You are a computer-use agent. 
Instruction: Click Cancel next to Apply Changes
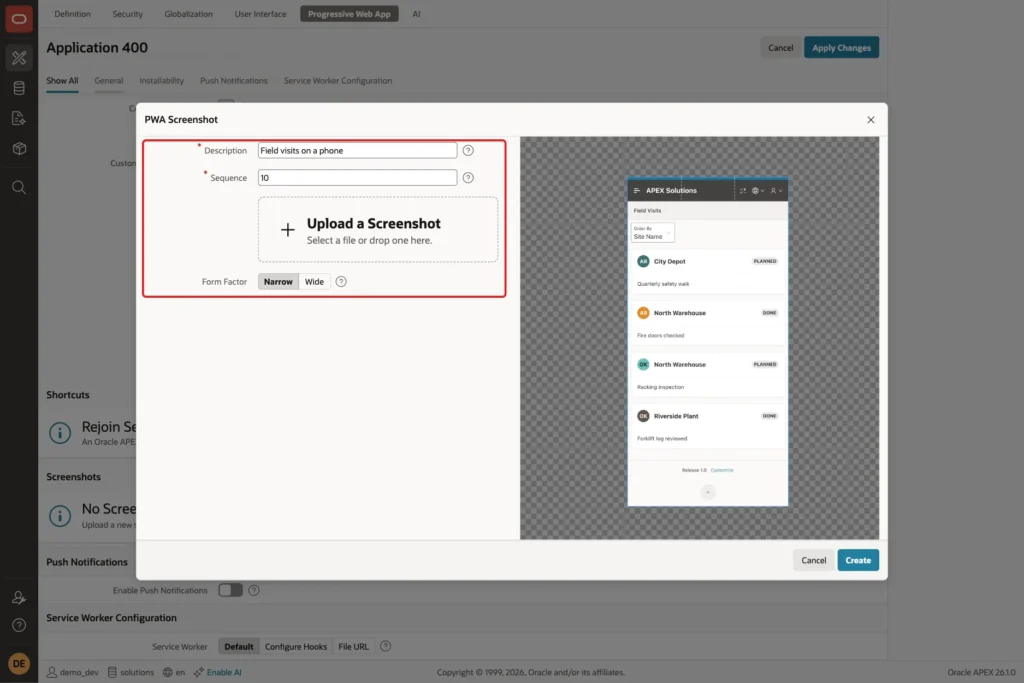(780, 48)
